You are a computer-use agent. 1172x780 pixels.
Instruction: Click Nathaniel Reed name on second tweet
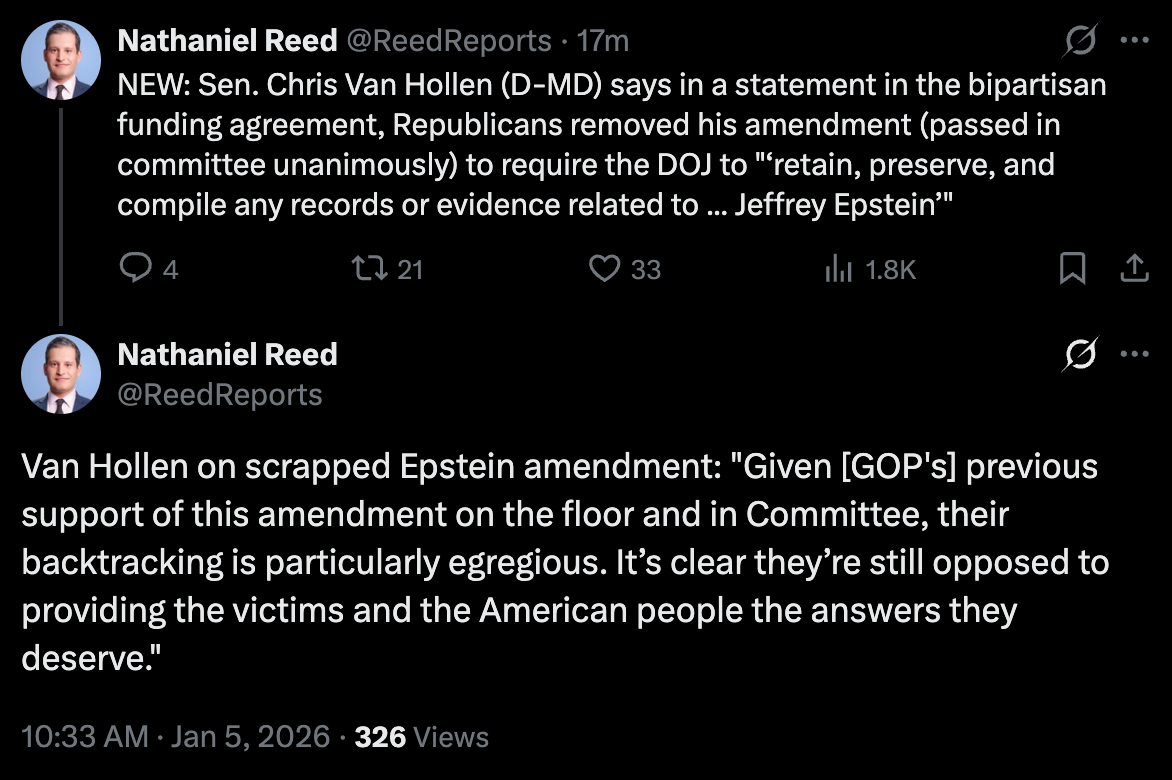(227, 354)
